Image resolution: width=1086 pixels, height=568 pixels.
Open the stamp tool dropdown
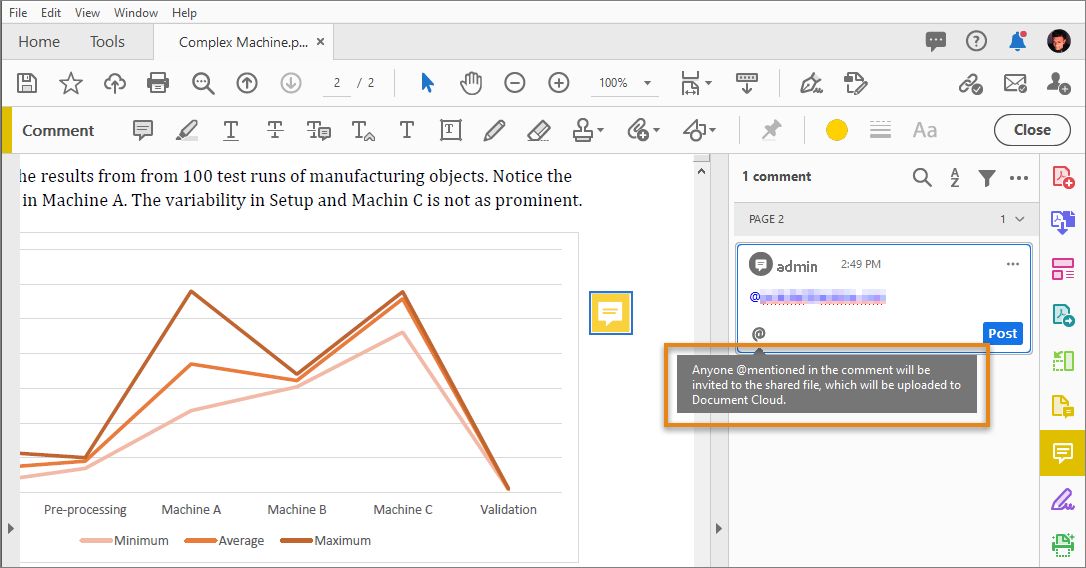point(588,130)
